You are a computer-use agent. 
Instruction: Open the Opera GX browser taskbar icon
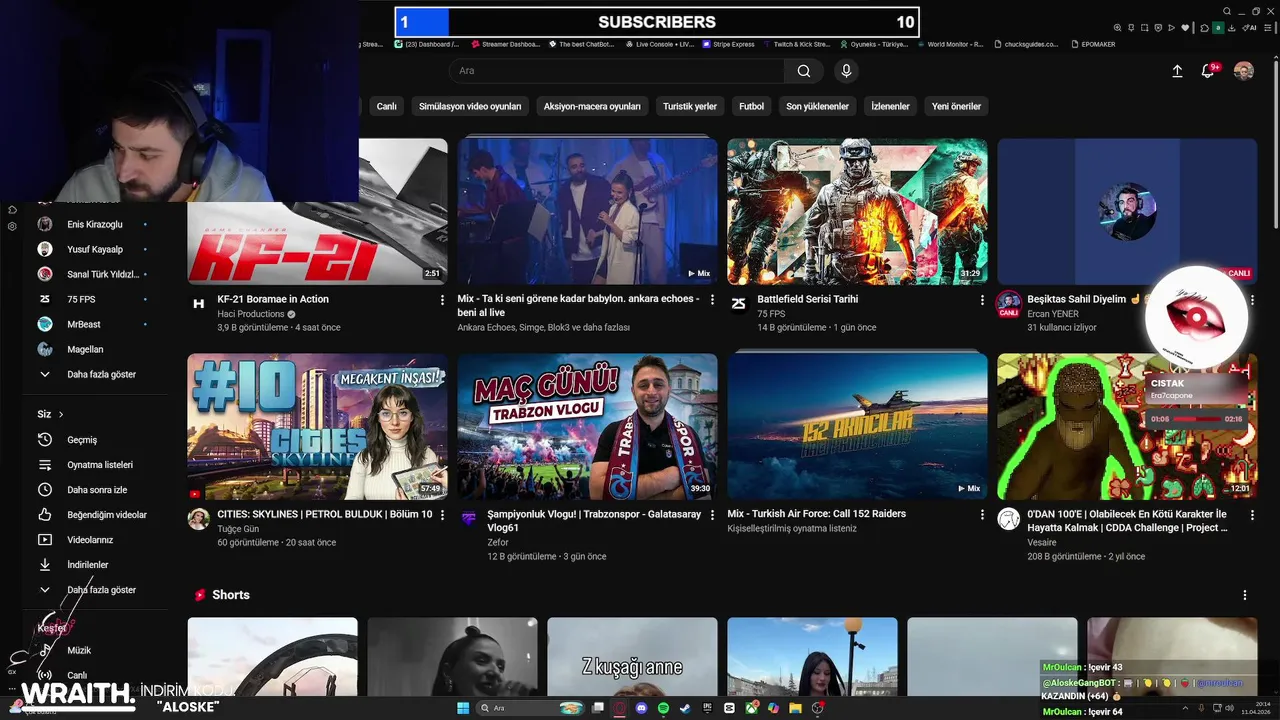[619, 708]
